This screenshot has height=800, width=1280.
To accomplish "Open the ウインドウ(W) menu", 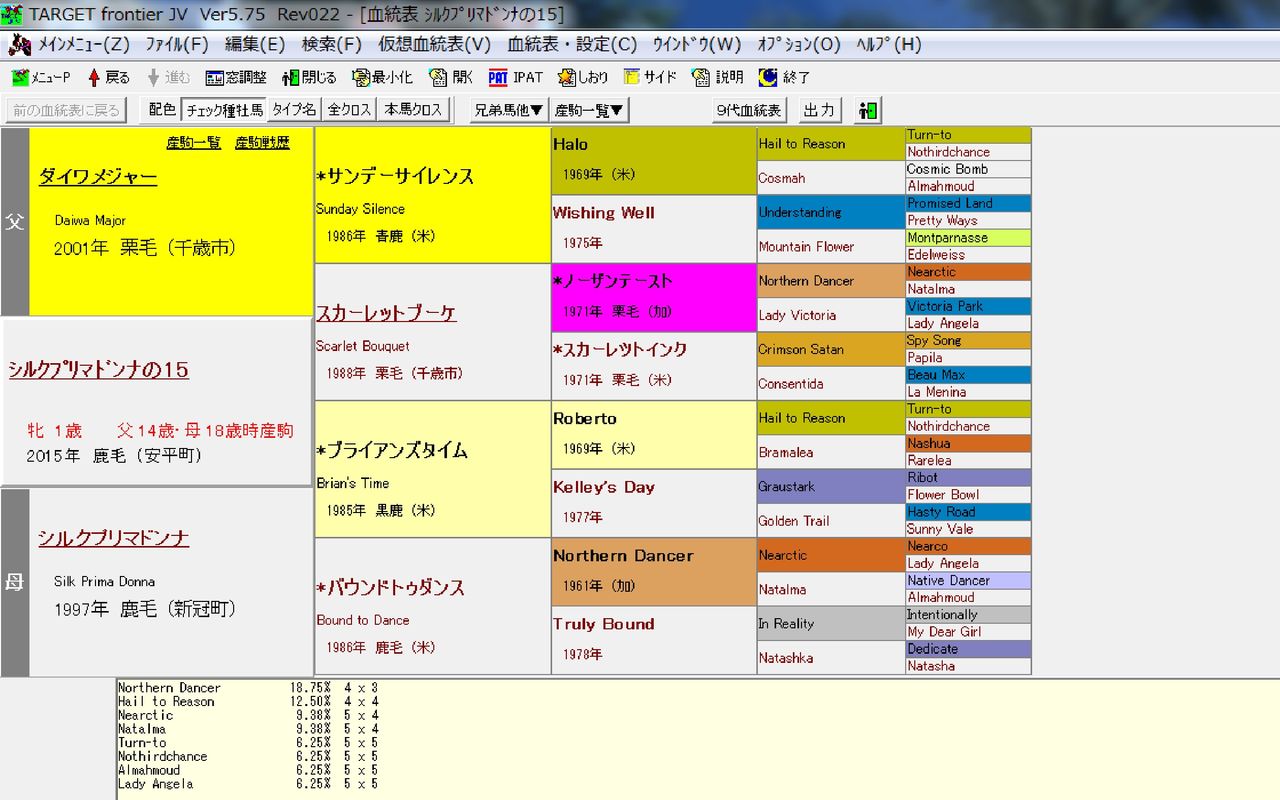I will click(x=697, y=44).
